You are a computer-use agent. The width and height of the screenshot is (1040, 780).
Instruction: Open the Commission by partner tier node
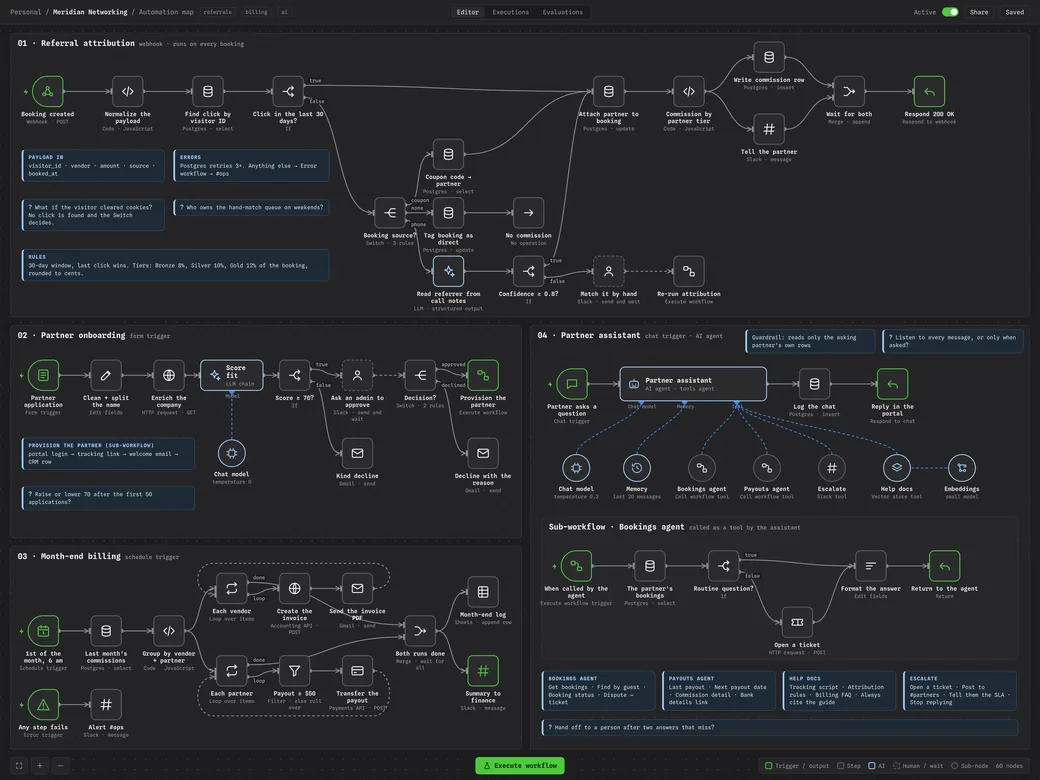pos(688,92)
